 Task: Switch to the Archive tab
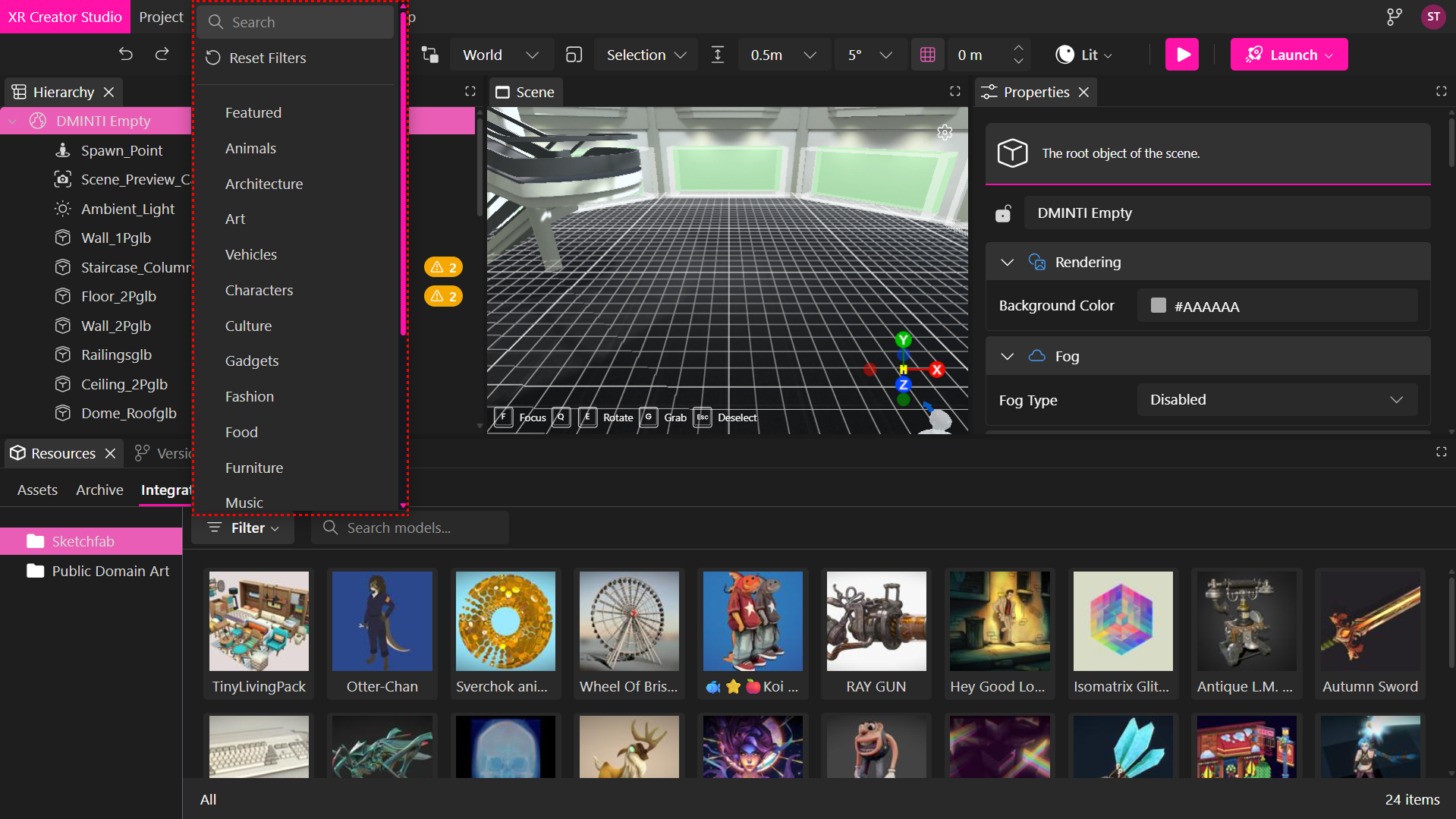[99, 490]
